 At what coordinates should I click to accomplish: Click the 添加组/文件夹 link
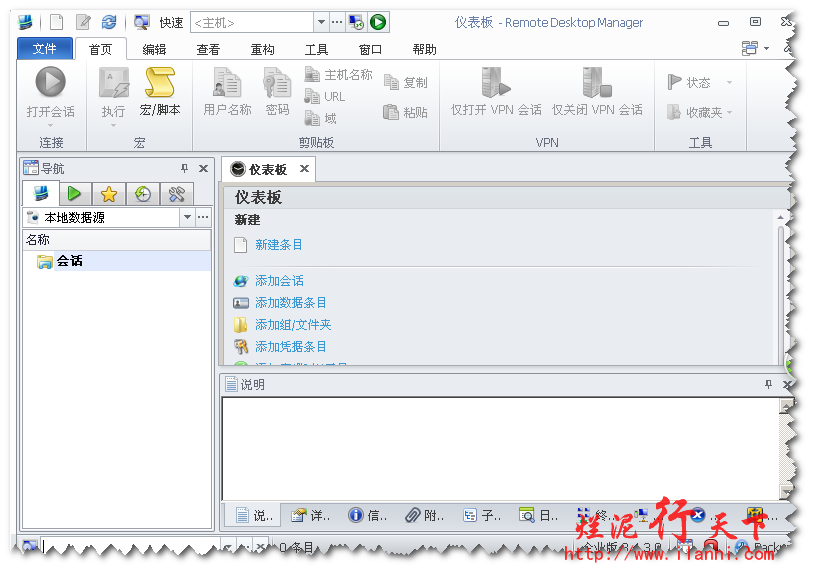pos(293,325)
